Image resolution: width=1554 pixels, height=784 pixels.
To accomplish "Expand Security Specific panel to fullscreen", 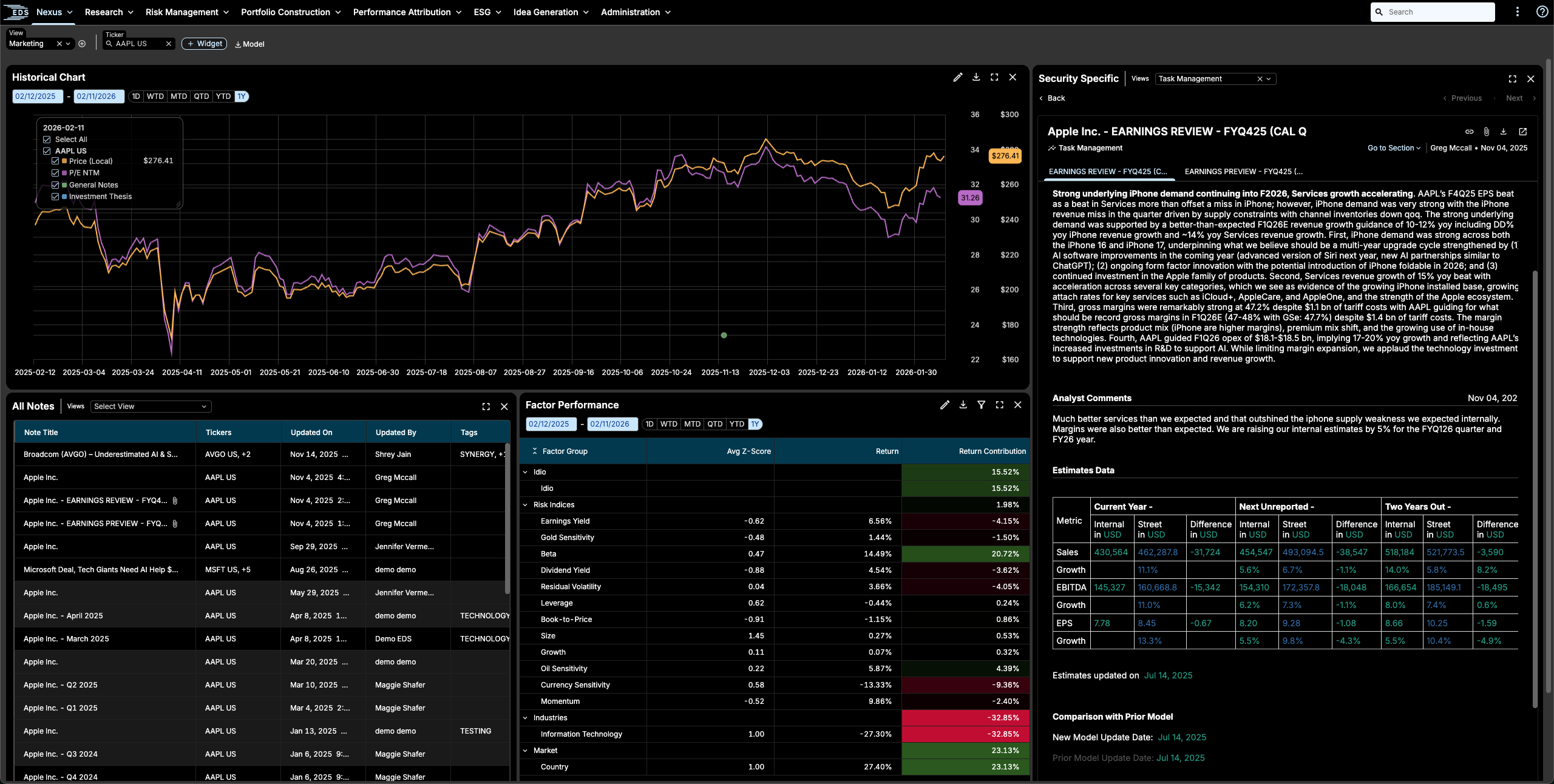I will (x=1512, y=79).
